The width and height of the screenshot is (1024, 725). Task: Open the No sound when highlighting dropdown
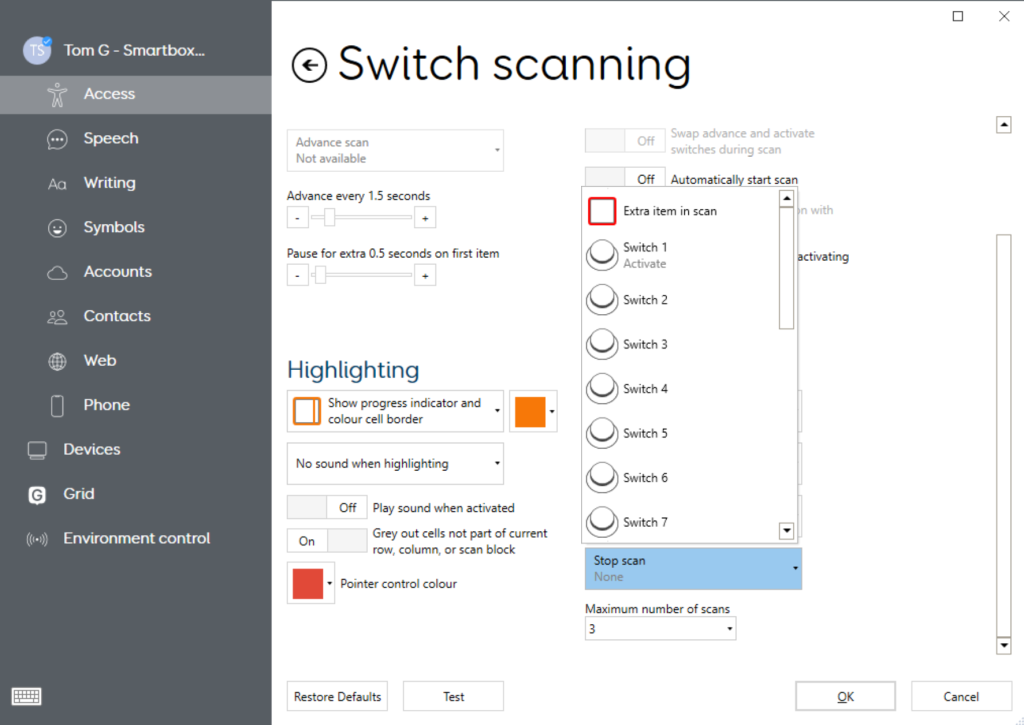[395, 464]
